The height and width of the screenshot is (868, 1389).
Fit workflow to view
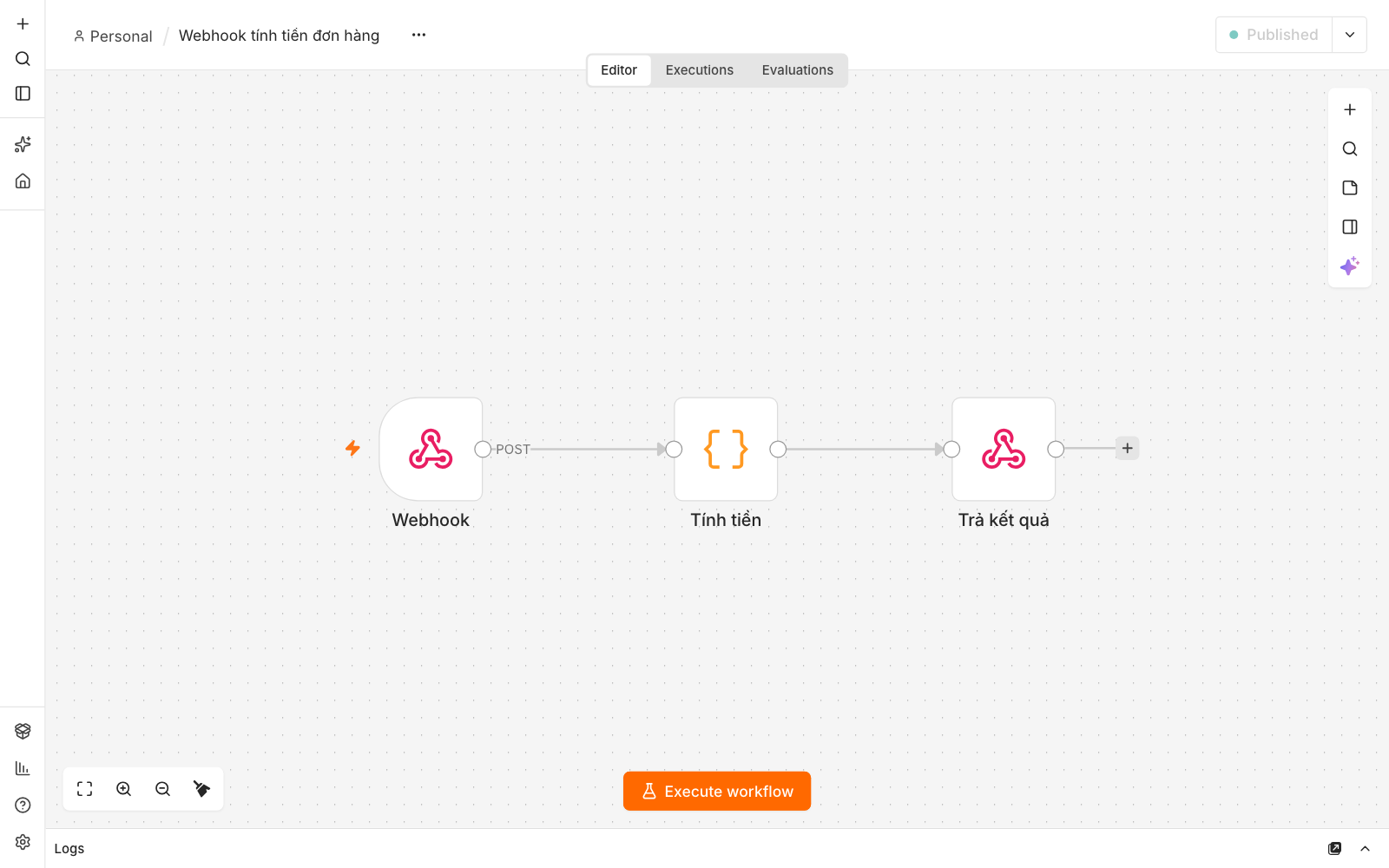(x=85, y=789)
